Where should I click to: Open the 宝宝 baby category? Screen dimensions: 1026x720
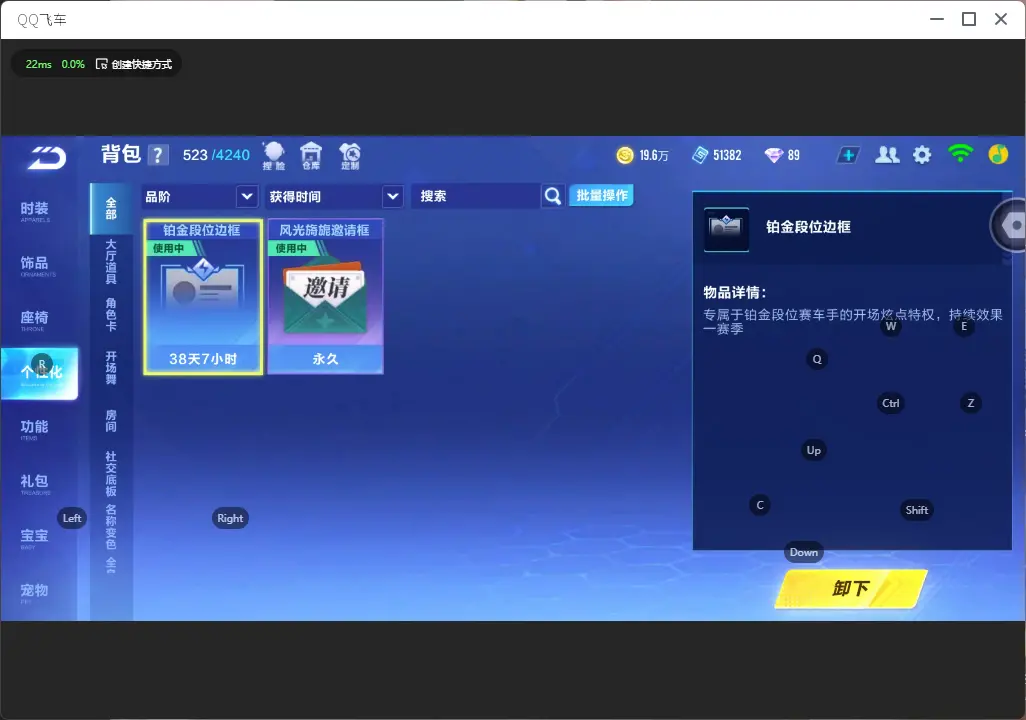tap(35, 537)
